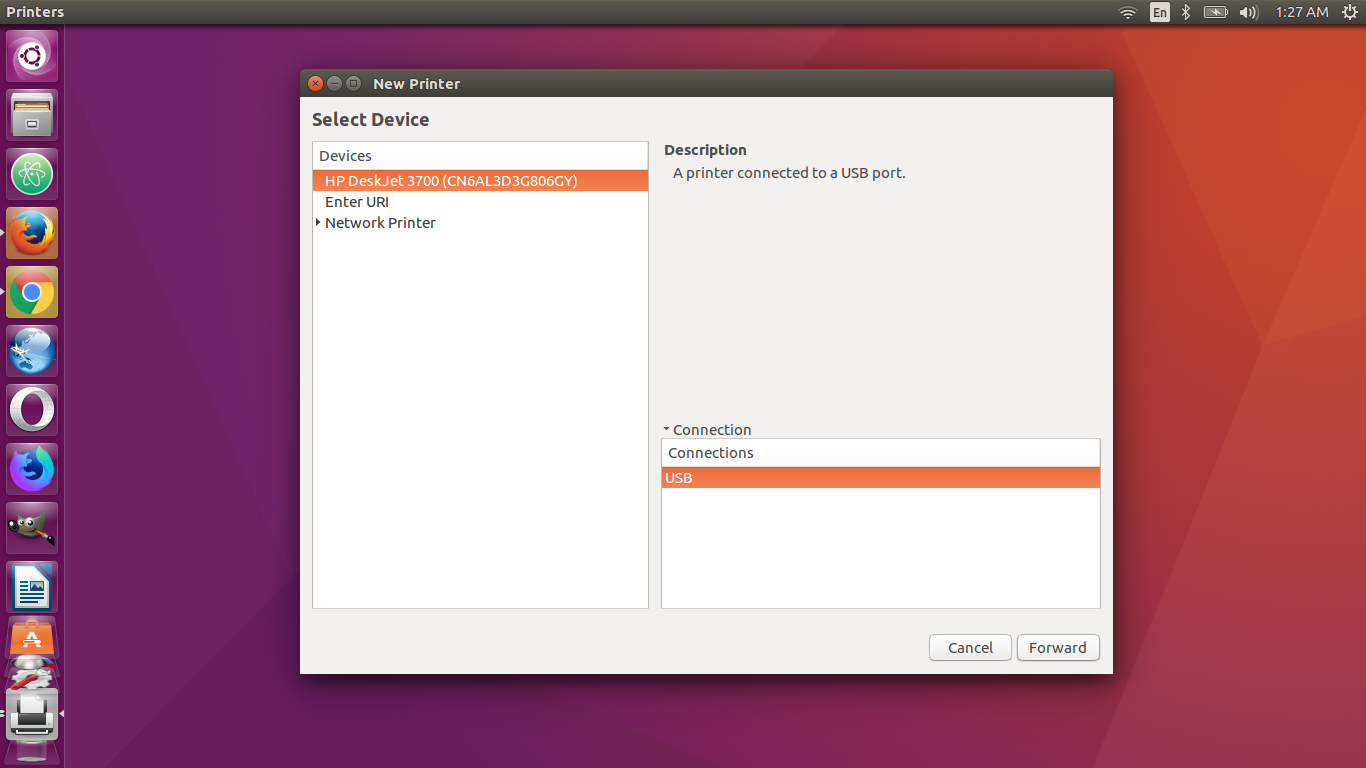Expand the Network Printer tree item
Screen dimensions: 1366x768
click(318, 223)
